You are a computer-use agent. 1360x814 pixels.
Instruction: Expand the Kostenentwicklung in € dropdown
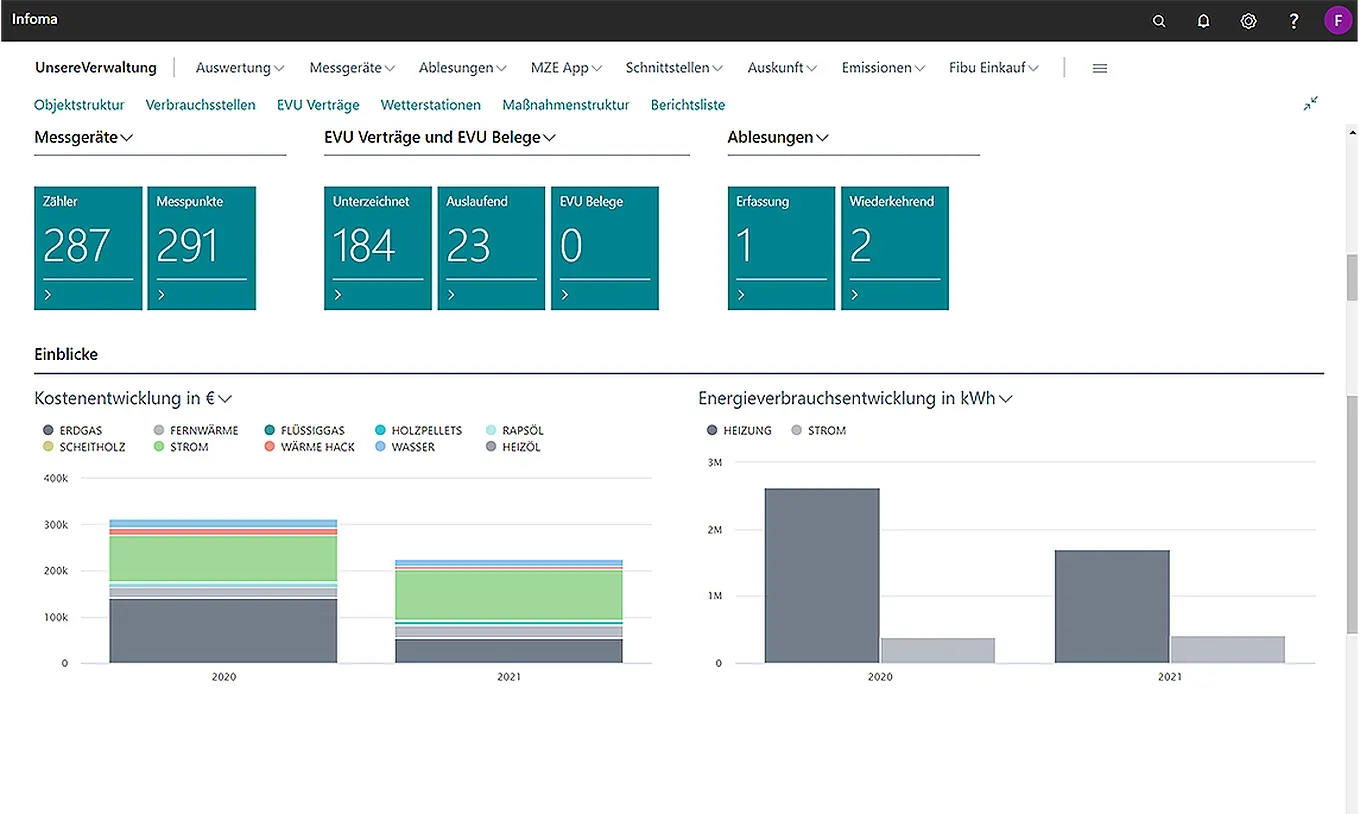(x=225, y=398)
